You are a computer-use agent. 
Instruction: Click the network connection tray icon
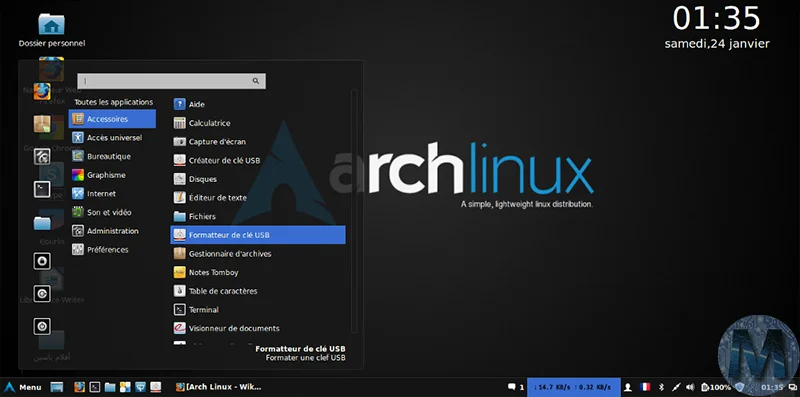pyautogui.click(x=676, y=387)
